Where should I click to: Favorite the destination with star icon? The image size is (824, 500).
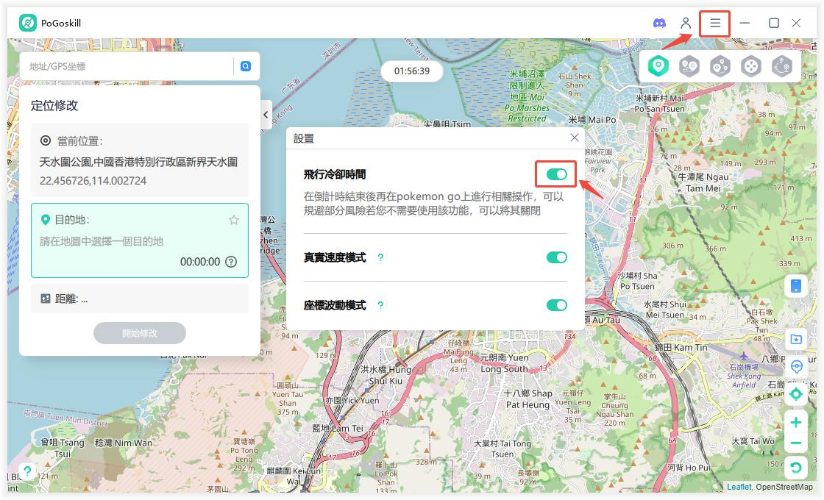234,220
